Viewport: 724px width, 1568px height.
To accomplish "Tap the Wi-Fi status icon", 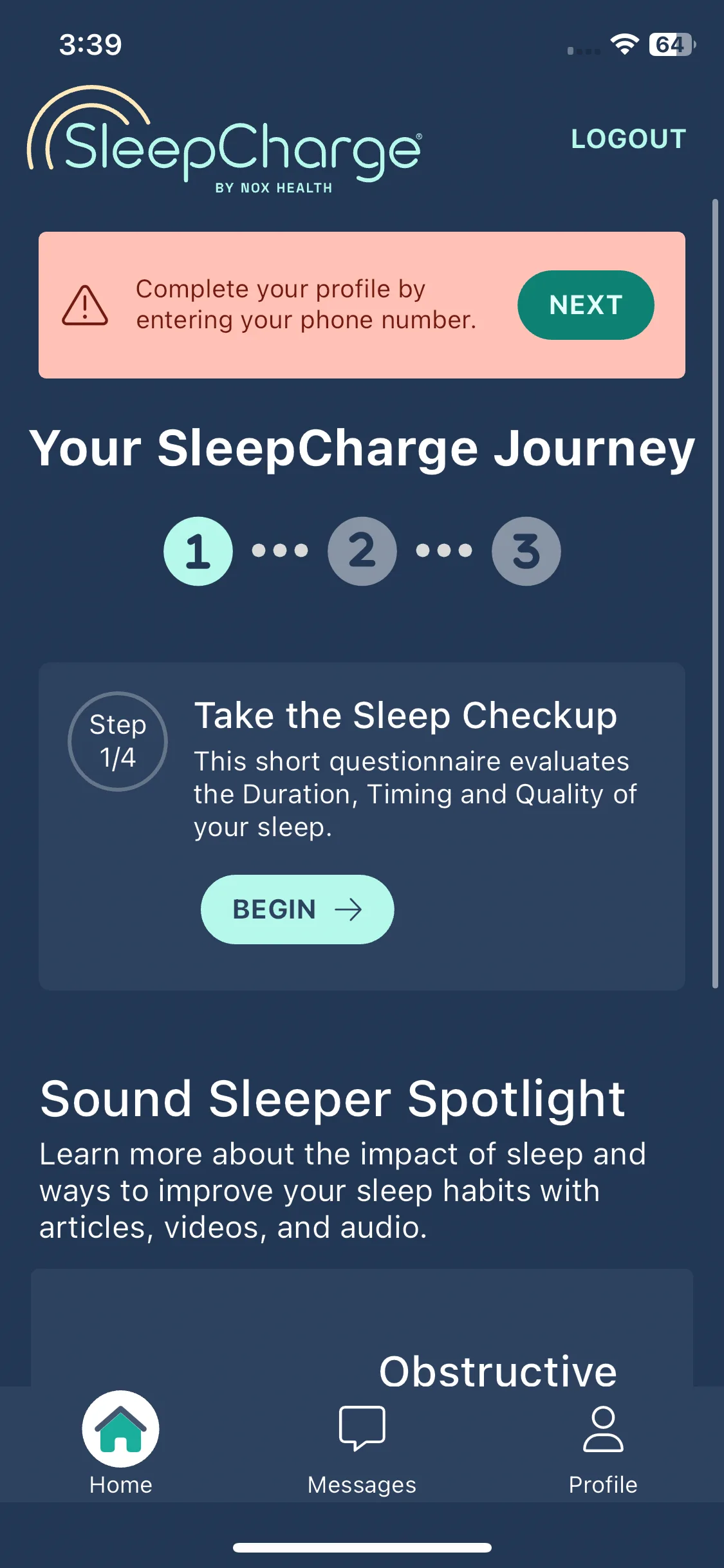I will (624, 44).
